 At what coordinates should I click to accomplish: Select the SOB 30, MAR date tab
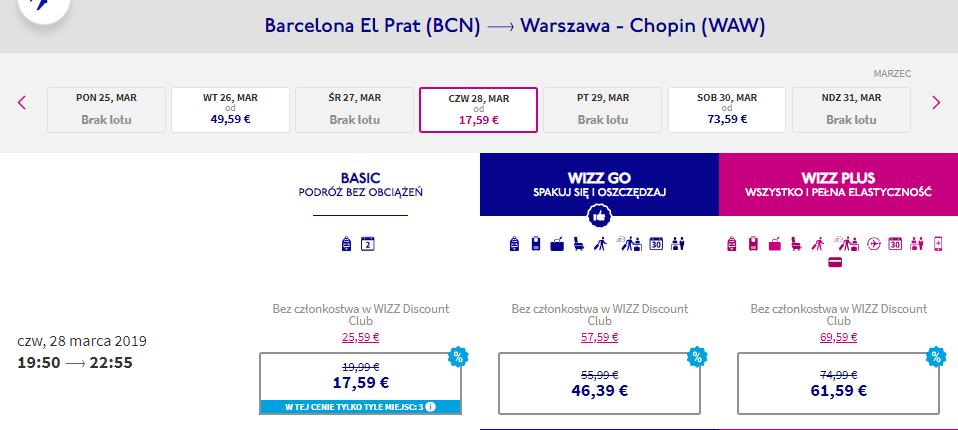727,110
